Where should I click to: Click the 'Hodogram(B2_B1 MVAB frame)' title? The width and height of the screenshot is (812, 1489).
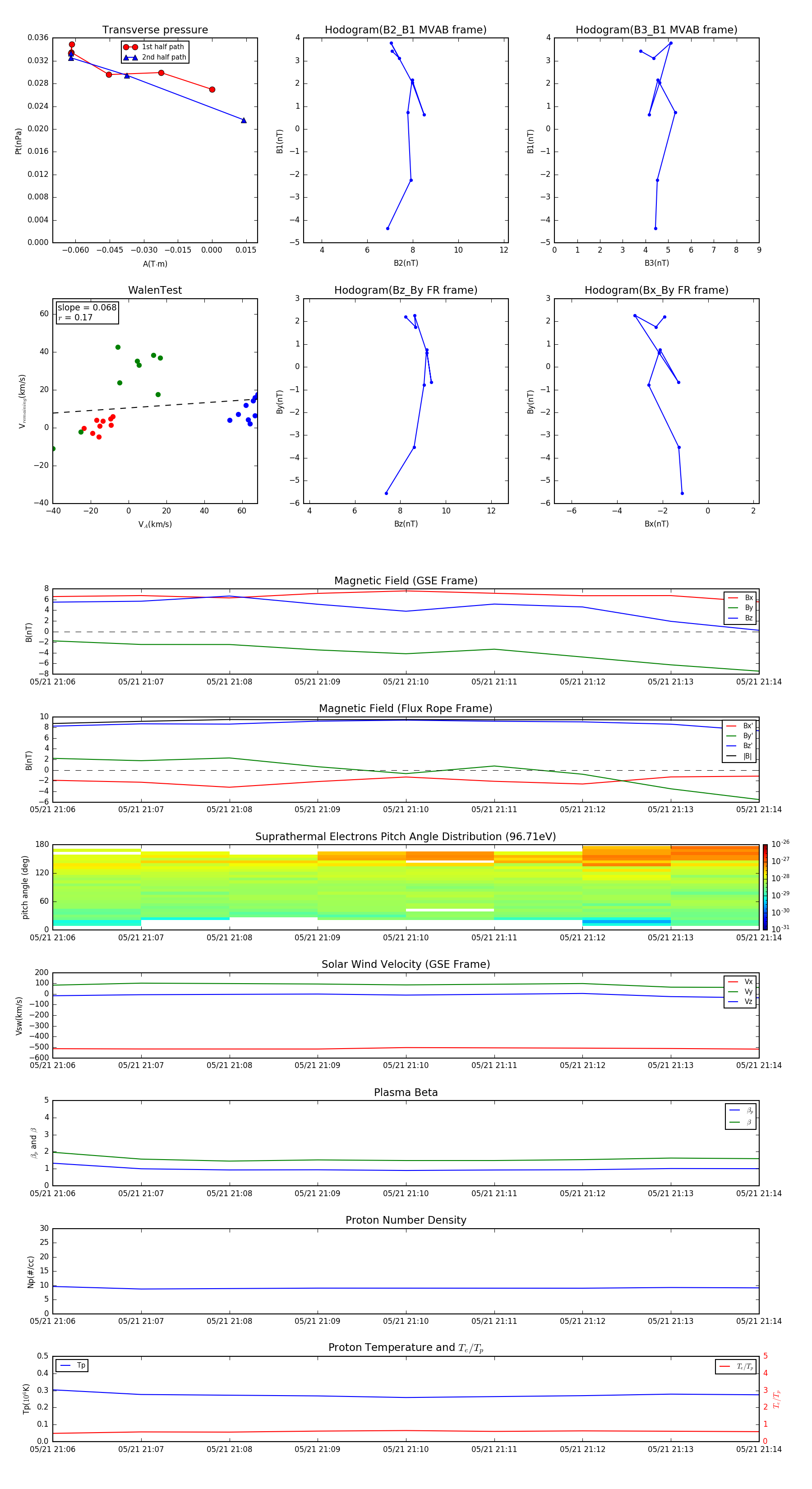pos(406,30)
